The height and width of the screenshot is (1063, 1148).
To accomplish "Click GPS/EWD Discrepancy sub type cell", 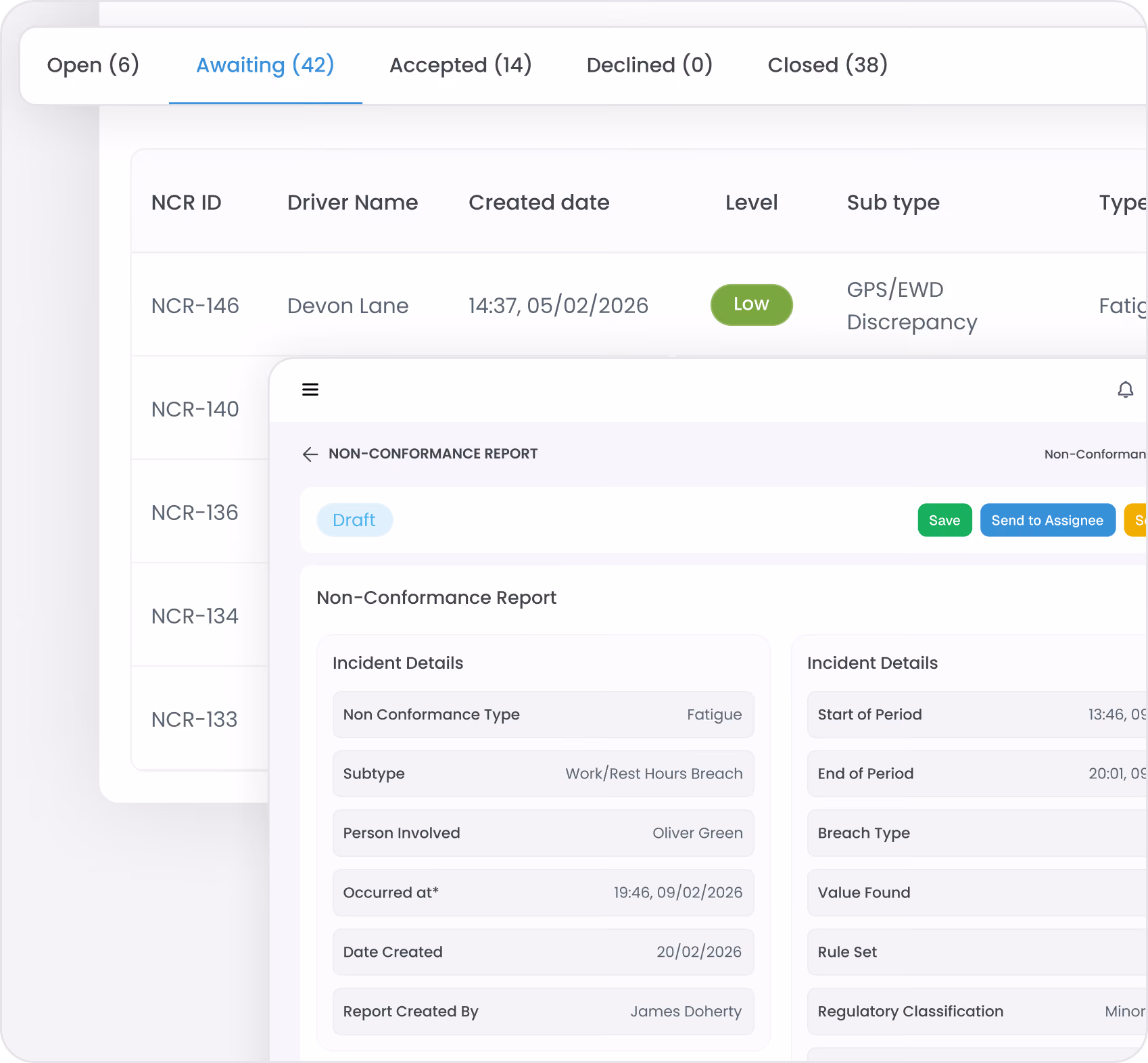I will click(912, 306).
